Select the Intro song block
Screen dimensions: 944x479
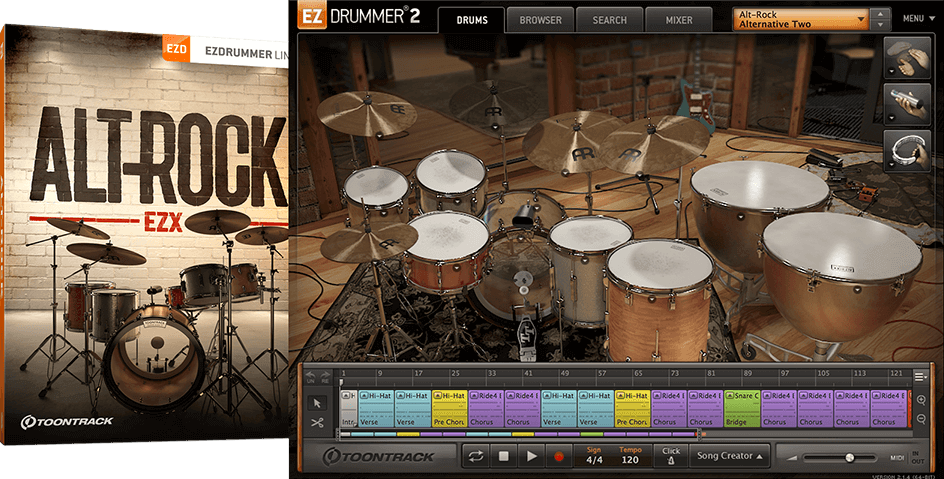tap(349, 409)
